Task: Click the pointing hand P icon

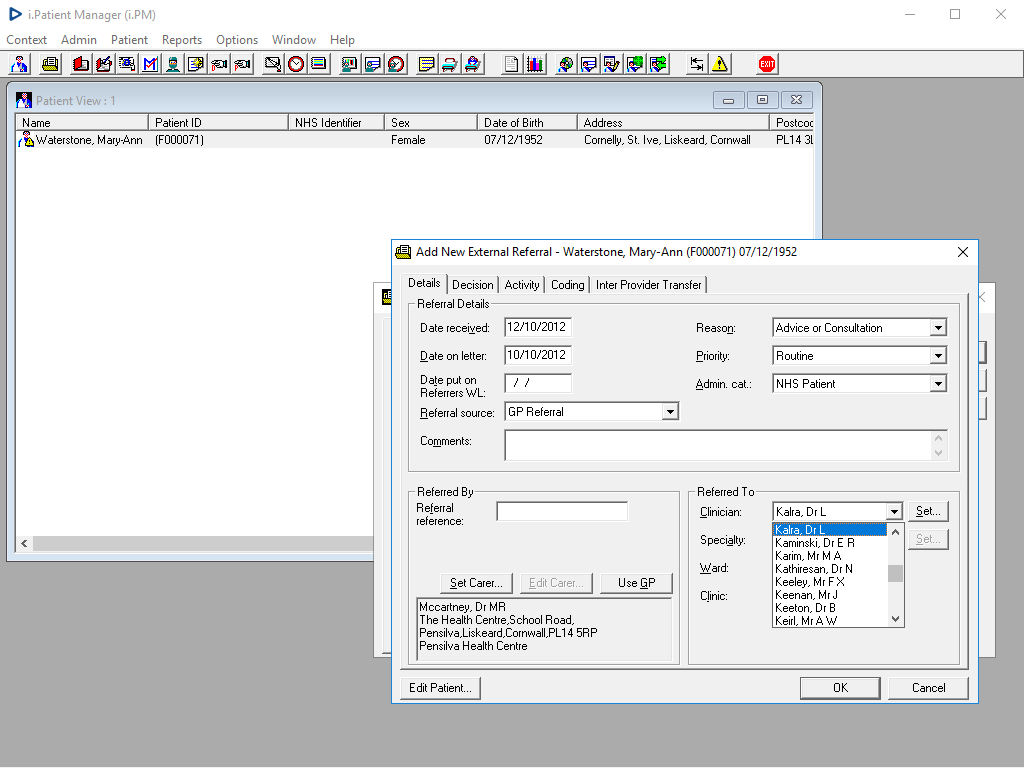Action: pyautogui.click(x=242, y=64)
